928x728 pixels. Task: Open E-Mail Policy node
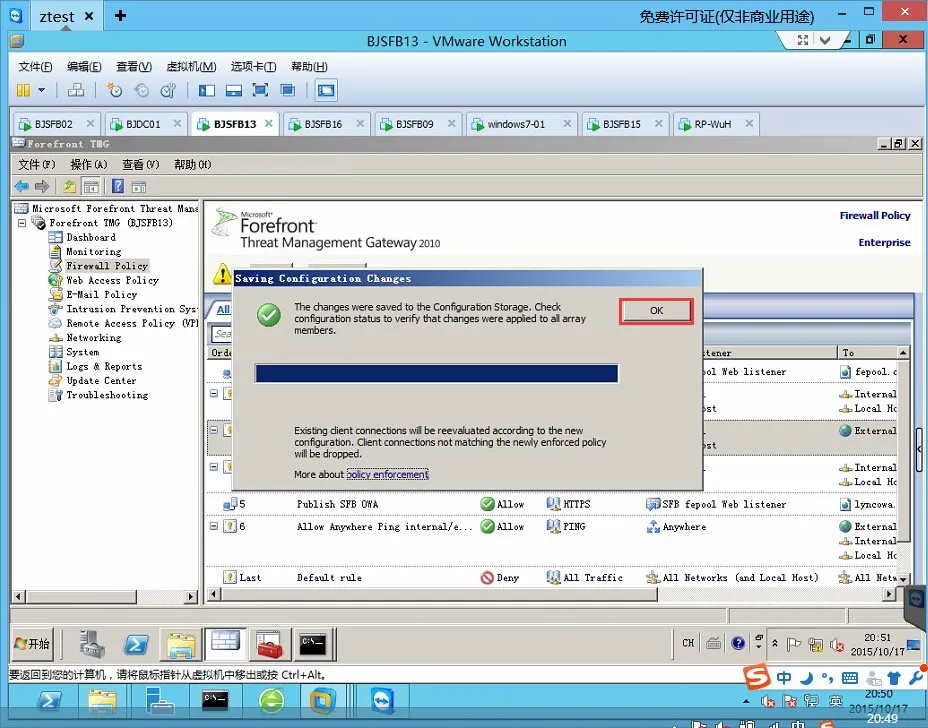click(101, 295)
